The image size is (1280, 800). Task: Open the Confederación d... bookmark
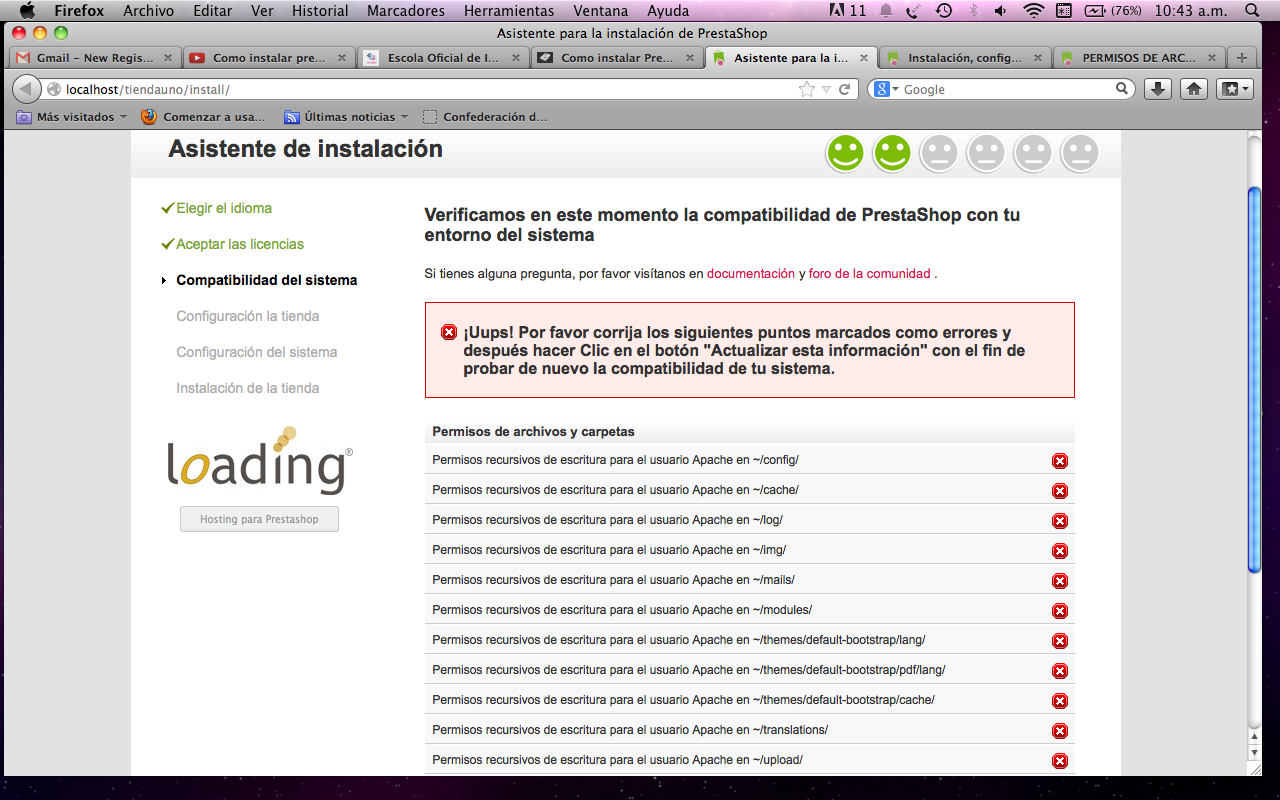486,117
